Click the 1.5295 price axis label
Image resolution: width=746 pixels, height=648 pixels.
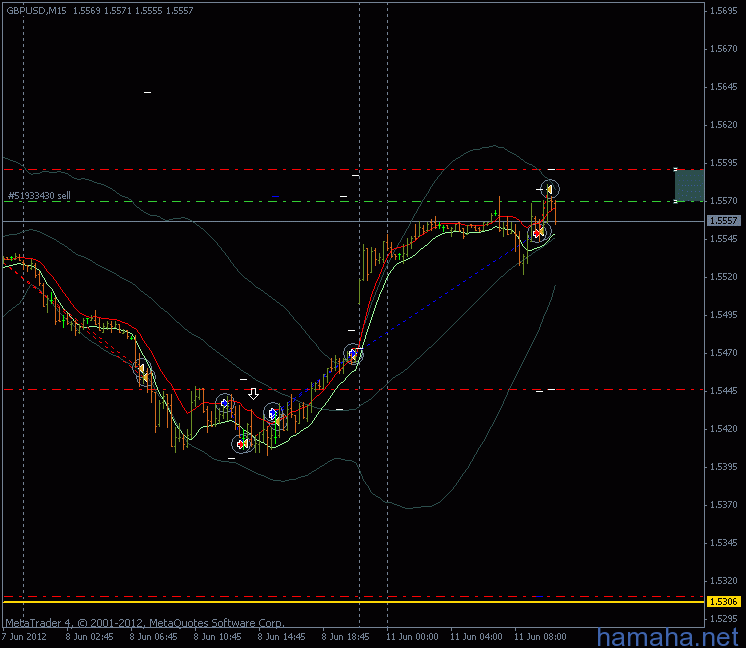point(724,619)
